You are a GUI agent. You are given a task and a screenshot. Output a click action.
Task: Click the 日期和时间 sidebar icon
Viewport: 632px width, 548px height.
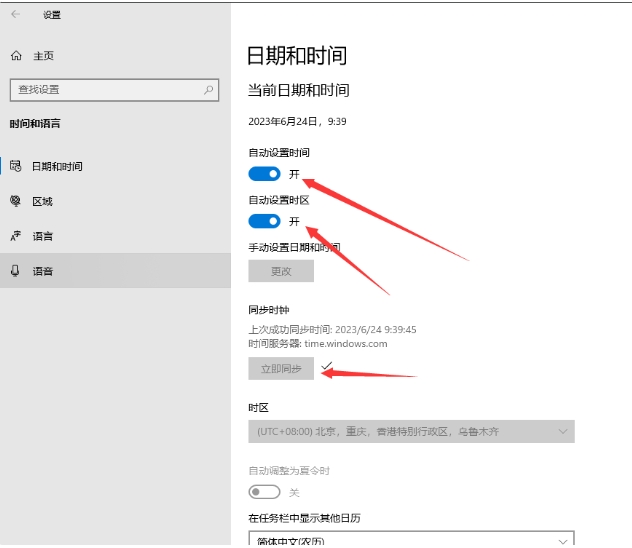tap(16, 166)
